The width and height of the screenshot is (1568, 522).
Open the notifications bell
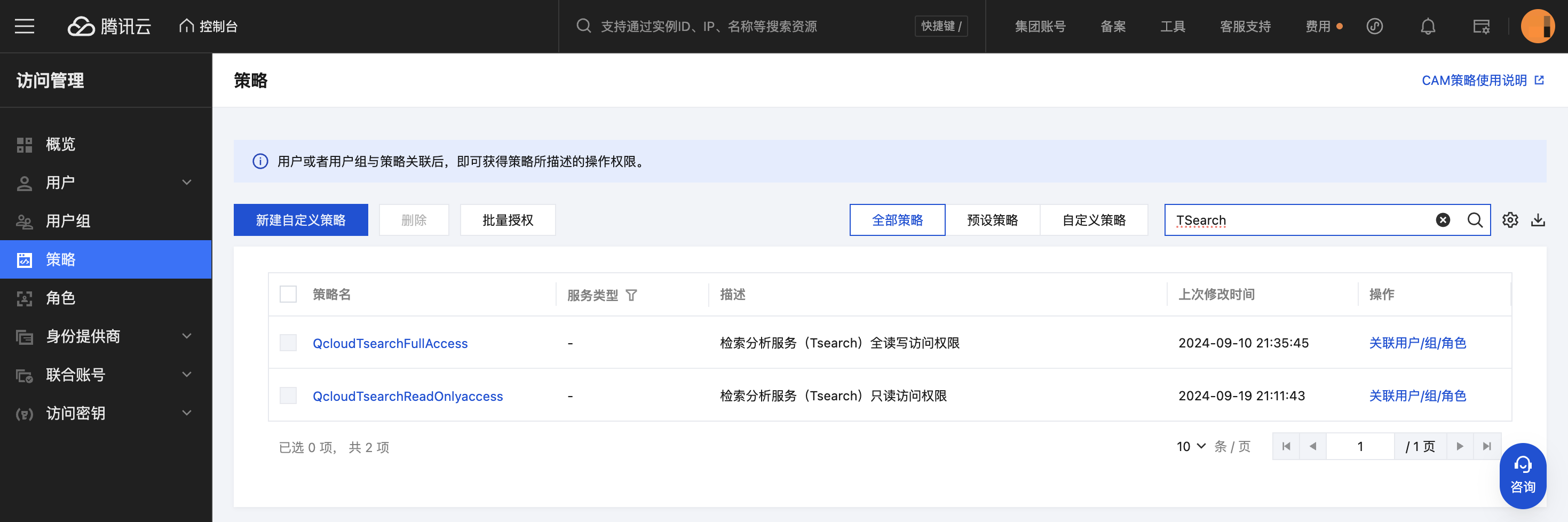(x=1428, y=26)
